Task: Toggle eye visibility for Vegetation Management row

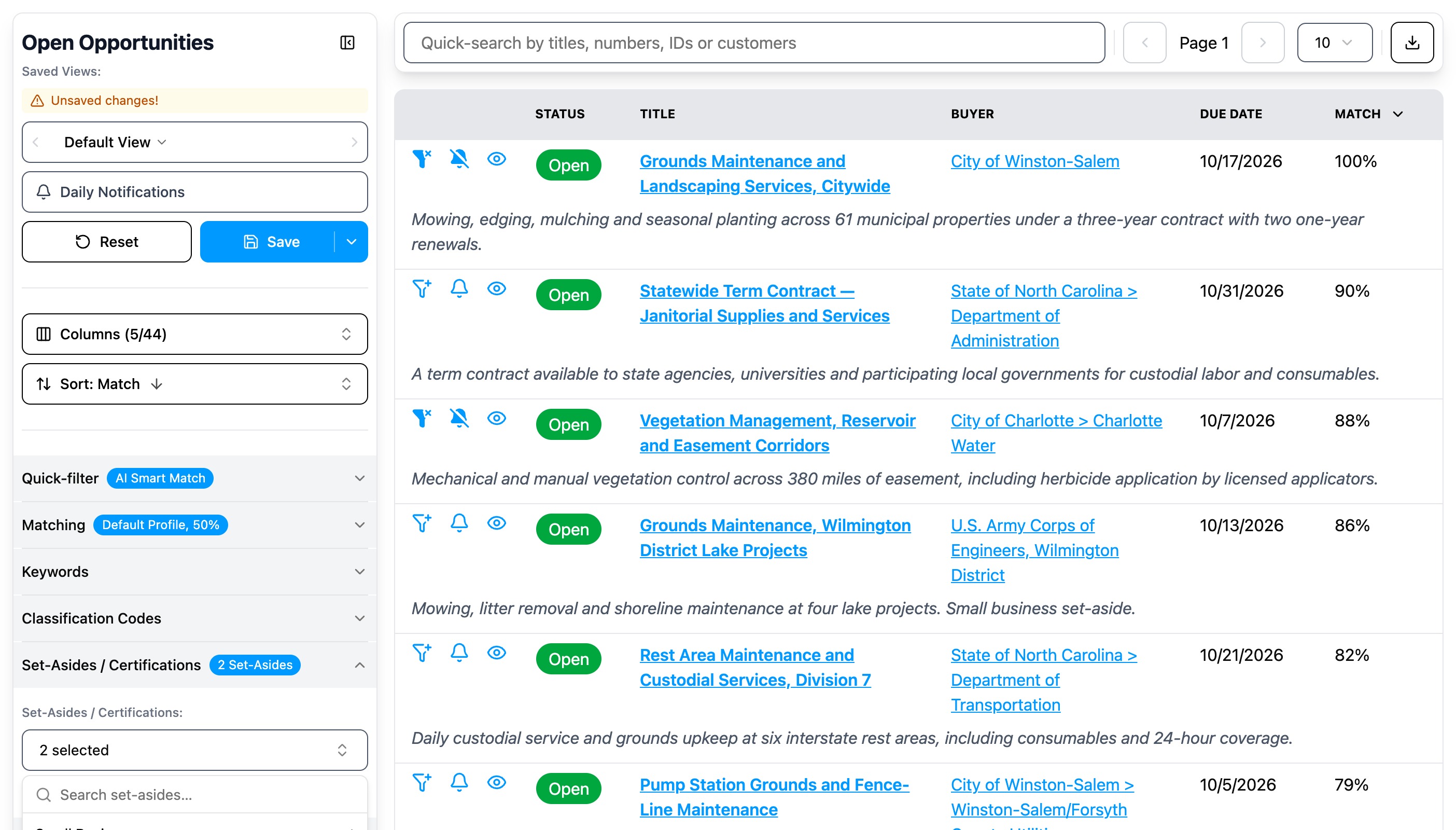Action: [497, 419]
